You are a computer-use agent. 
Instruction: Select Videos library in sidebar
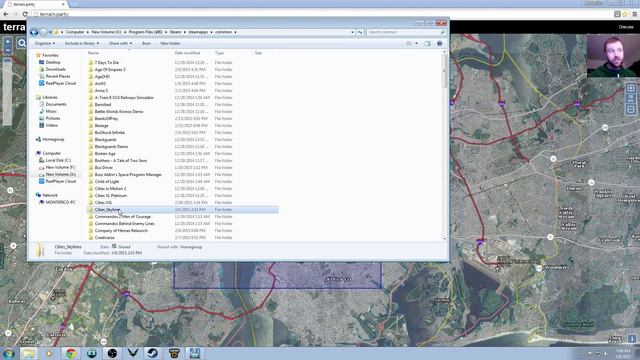pyautogui.click(x=51, y=125)
